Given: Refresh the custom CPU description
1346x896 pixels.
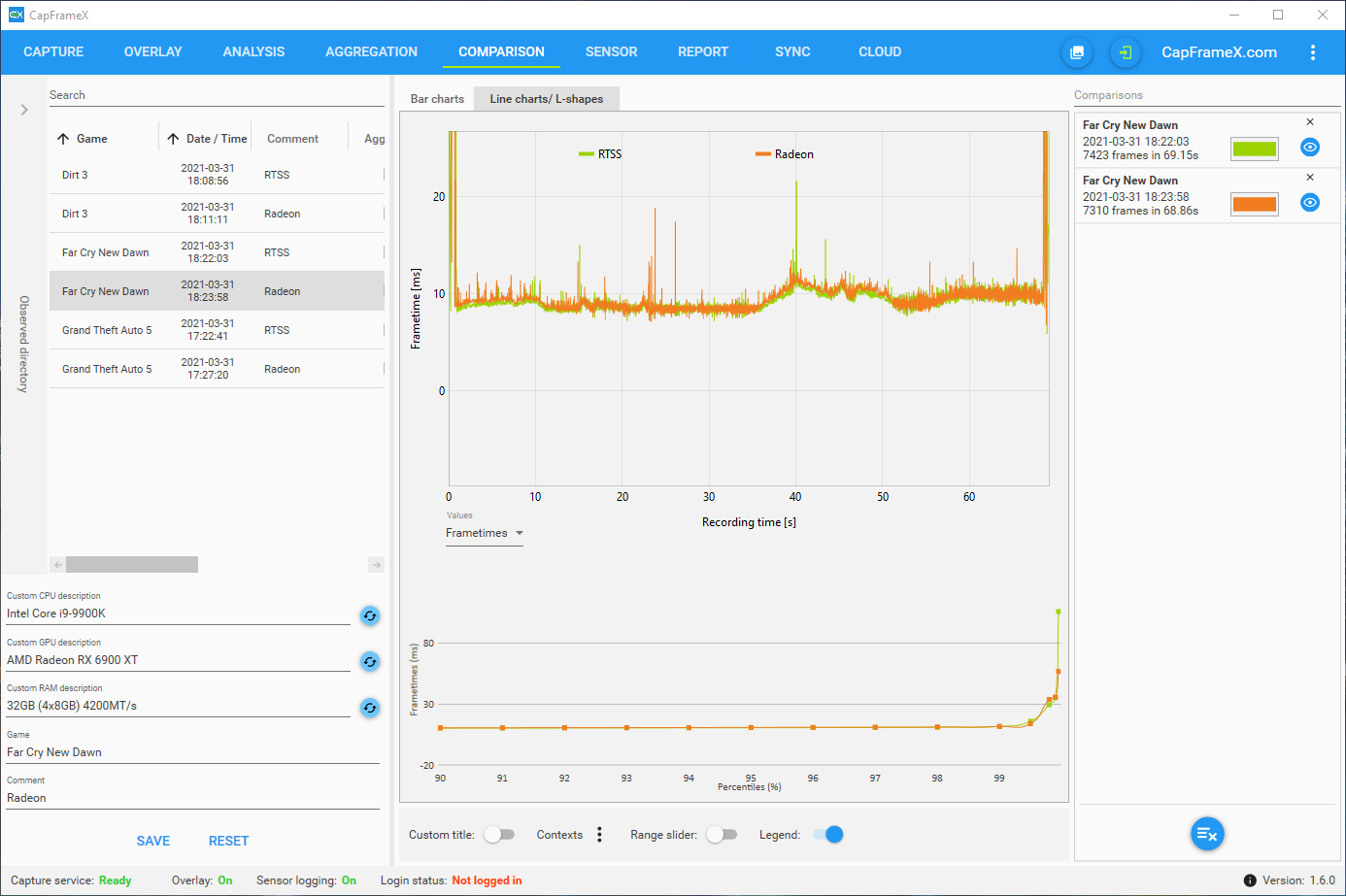Looking at the screenshot, I should click(370, 615).
